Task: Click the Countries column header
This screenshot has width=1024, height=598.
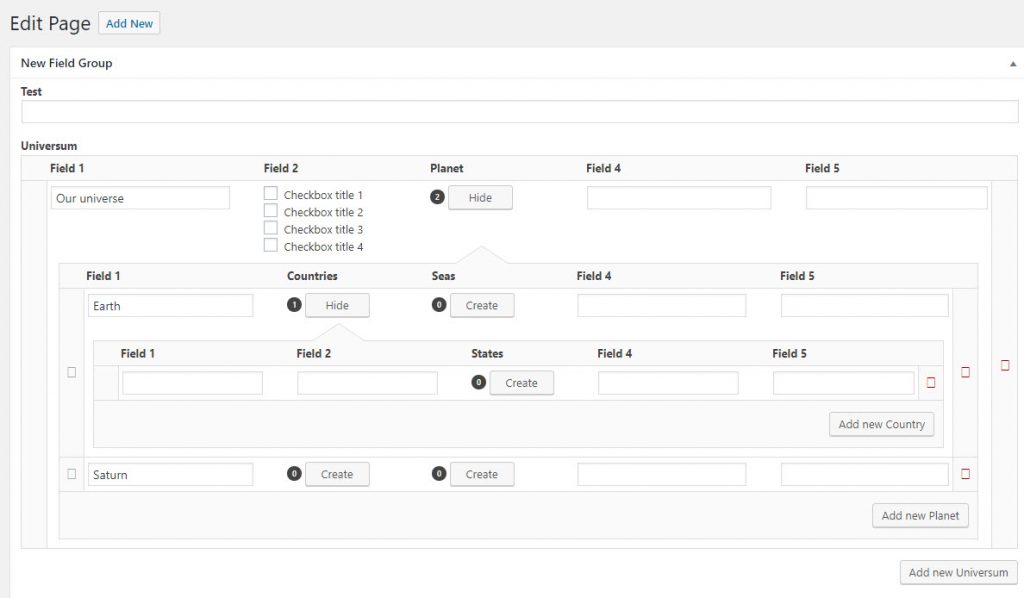Action: pos(312,275)
